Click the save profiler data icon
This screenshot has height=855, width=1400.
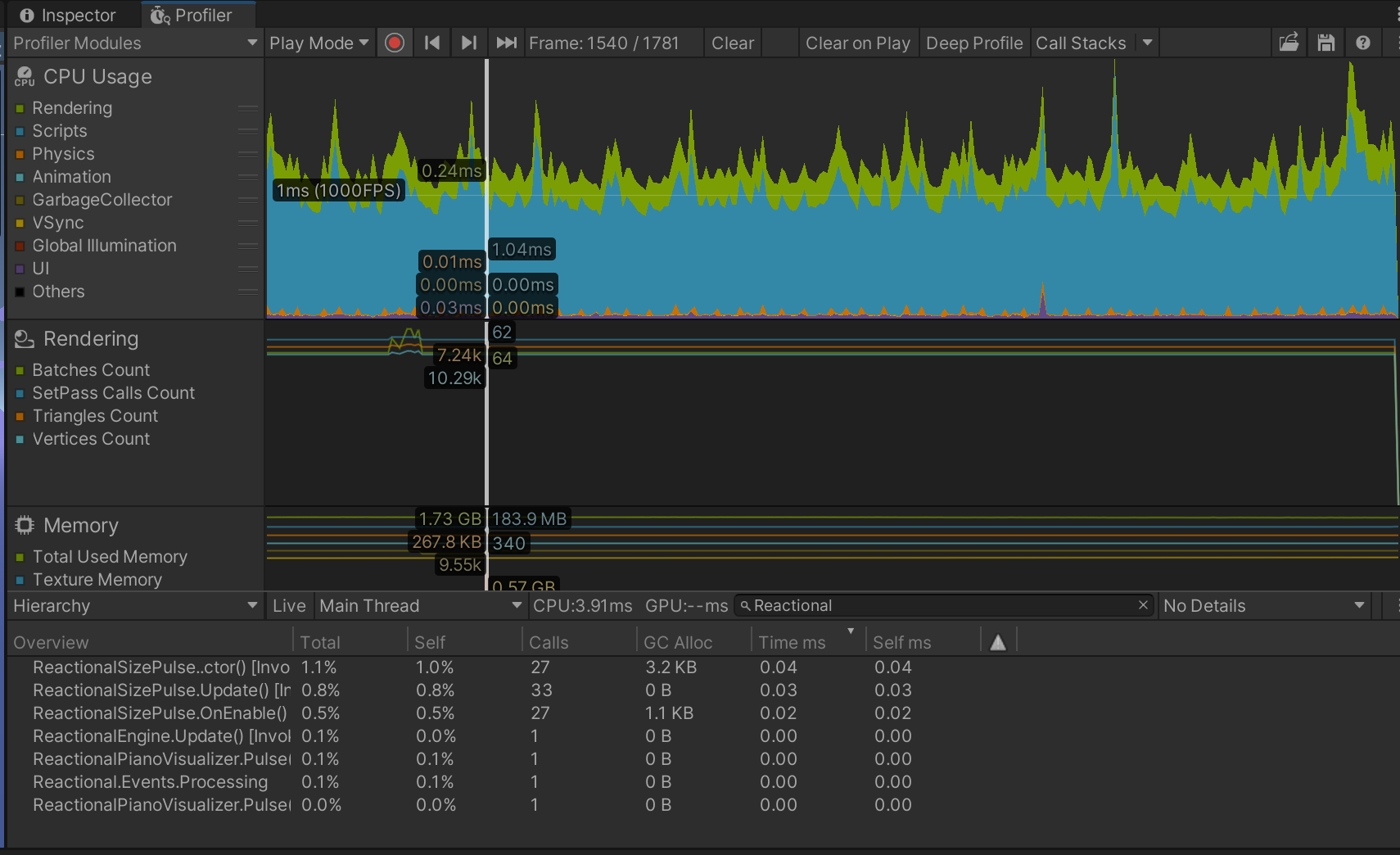[x=1326, y=43]
